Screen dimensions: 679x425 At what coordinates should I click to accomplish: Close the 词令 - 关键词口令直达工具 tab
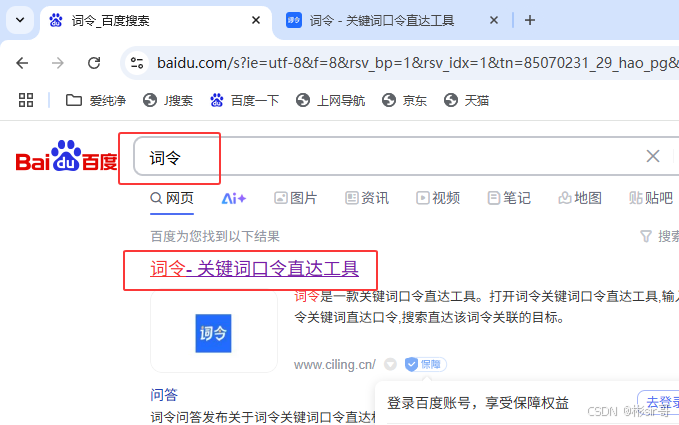(494, 20)
